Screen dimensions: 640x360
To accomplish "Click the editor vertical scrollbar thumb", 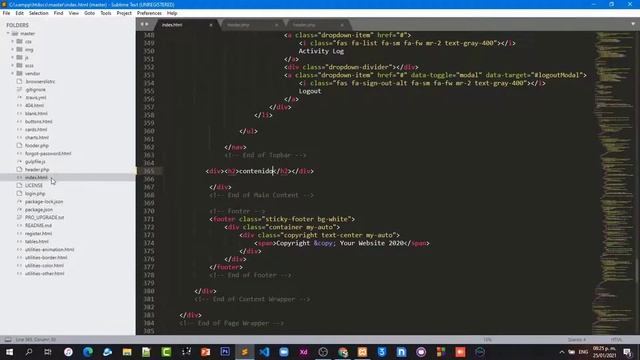I will tap(637, 270).
